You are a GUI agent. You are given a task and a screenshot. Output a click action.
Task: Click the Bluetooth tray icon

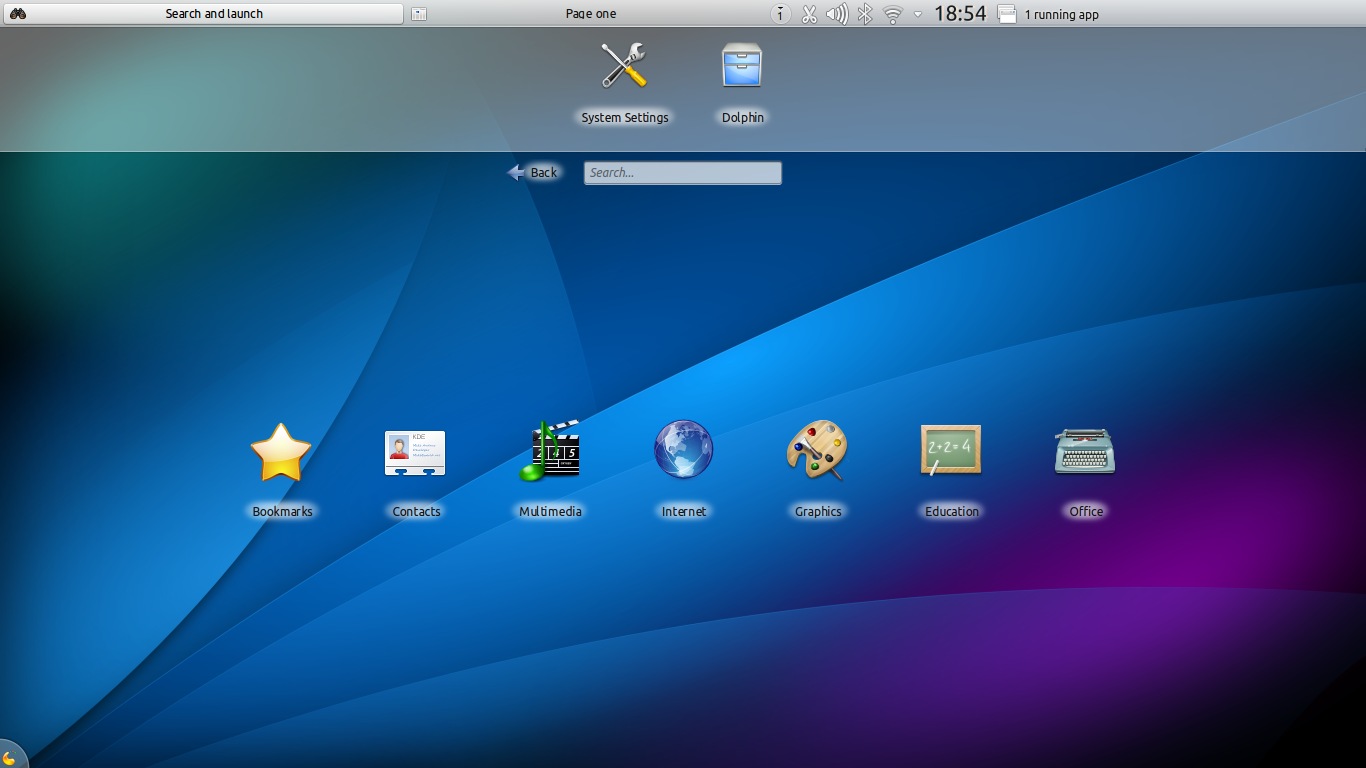pos(865,14)
